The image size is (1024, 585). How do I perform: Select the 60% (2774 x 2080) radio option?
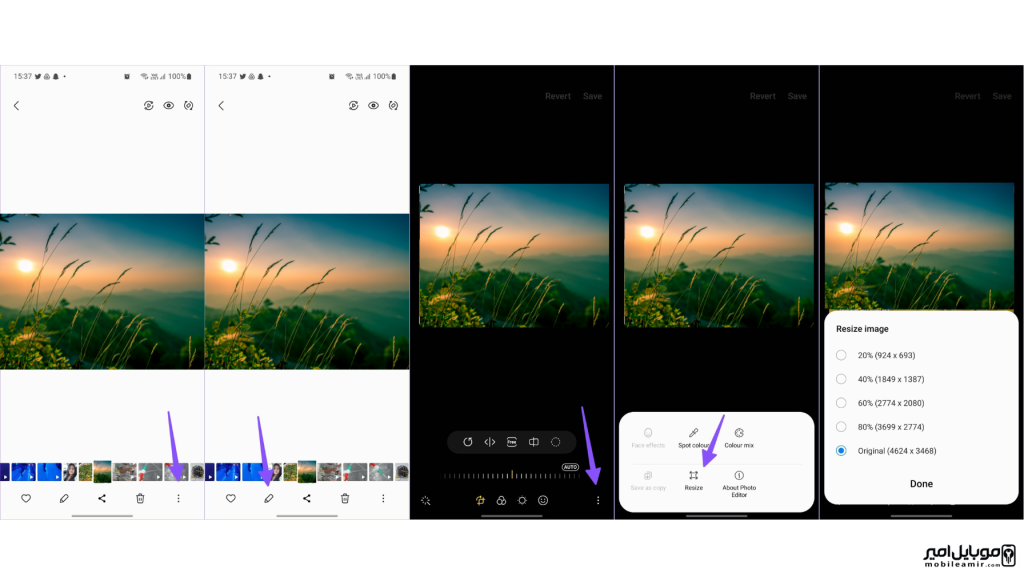841,403
